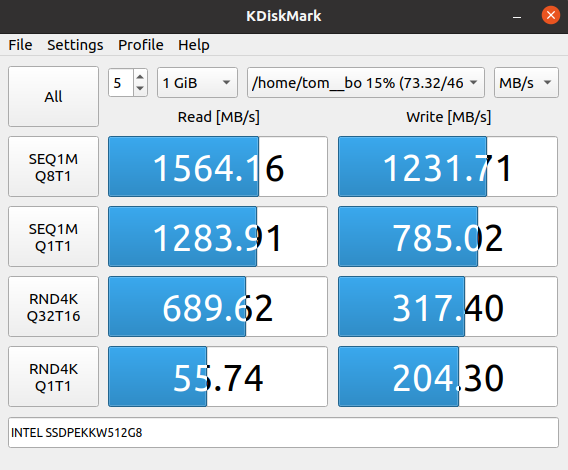
Task: Run all benchmarks with All button
Action: 54,97
